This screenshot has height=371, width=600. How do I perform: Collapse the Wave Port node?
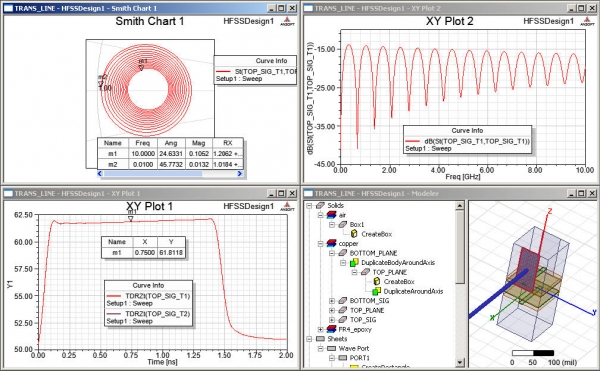(x=321, y=348)
